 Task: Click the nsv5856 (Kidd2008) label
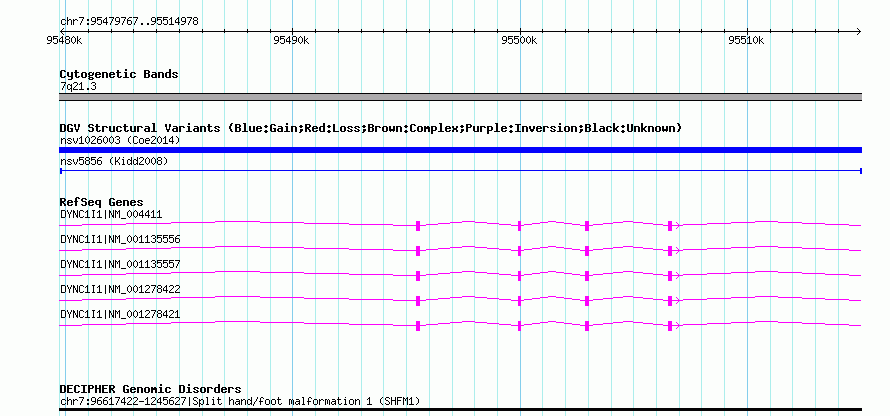coord(114,161)
